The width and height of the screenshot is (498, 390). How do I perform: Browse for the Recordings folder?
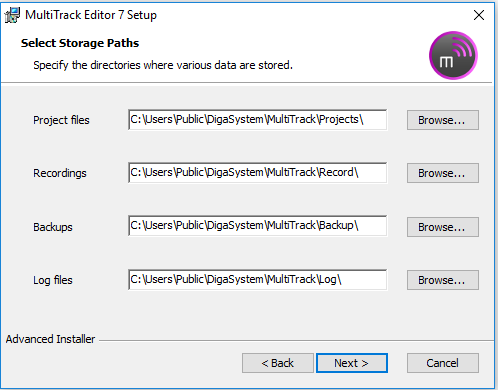pos(443,173)
